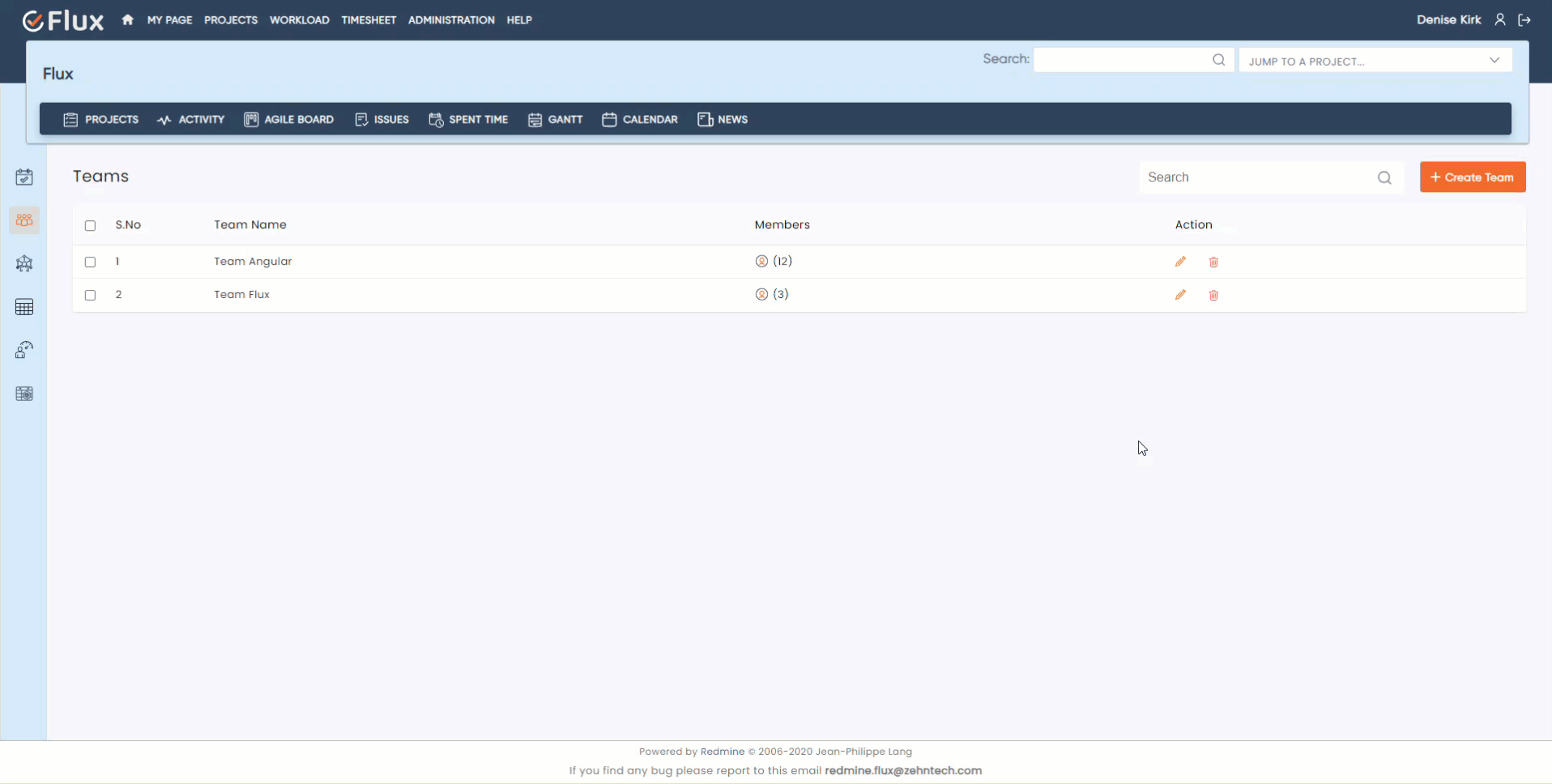The width and height of the screenshot is (1552, 784).
Task: Check the Team Angular row checkbox
Action: click(x=90, y=262)
